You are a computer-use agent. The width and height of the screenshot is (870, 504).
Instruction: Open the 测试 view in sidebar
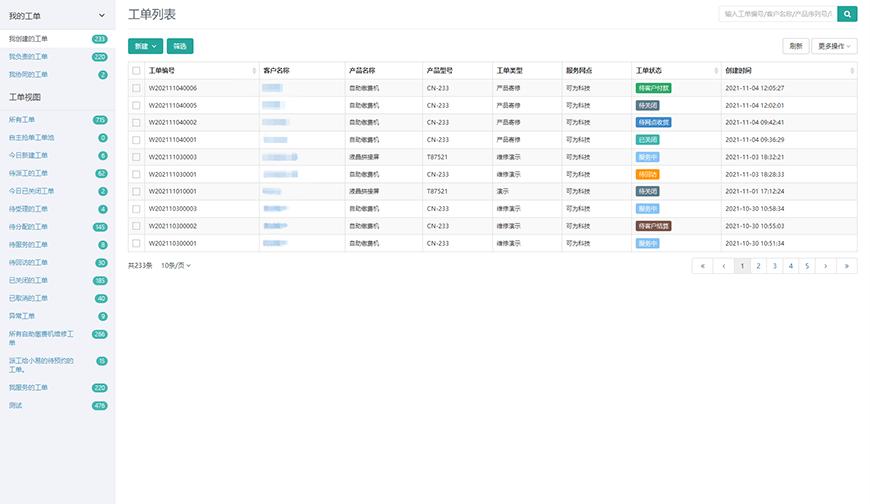(x=16, y=405)
